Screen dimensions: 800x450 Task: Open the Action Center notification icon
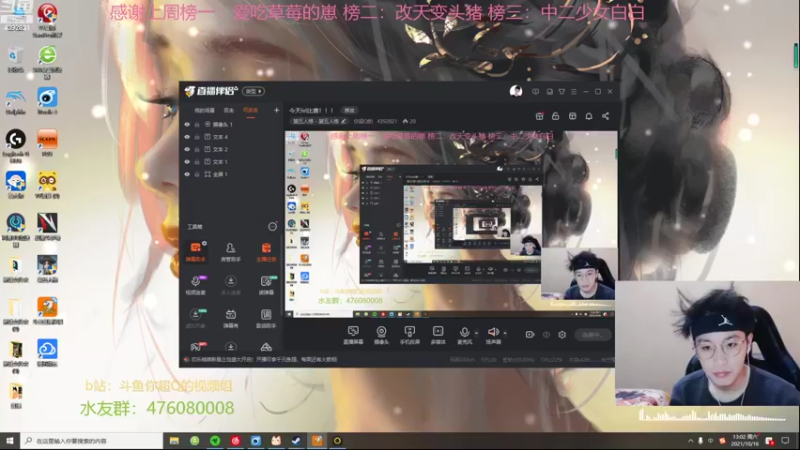pyautogui.click(x=785, y=441)
